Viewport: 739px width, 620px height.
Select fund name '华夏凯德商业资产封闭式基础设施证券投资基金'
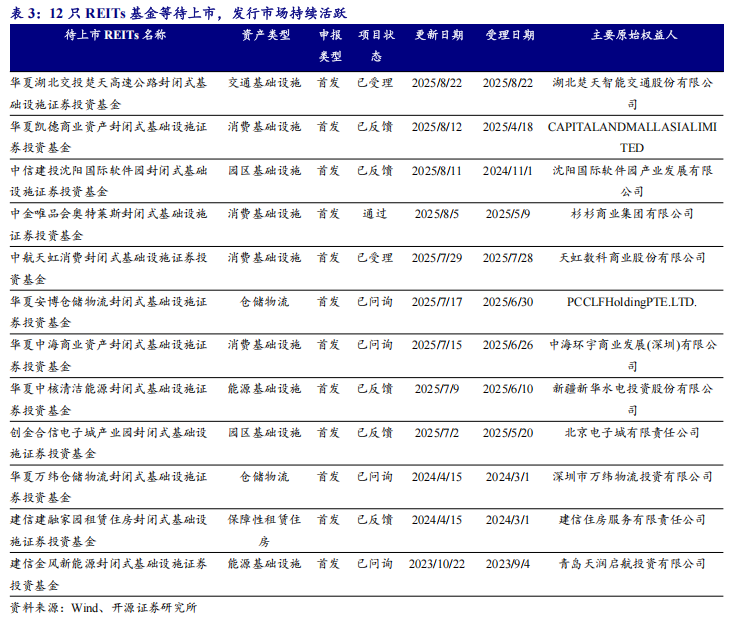(108, 137)
